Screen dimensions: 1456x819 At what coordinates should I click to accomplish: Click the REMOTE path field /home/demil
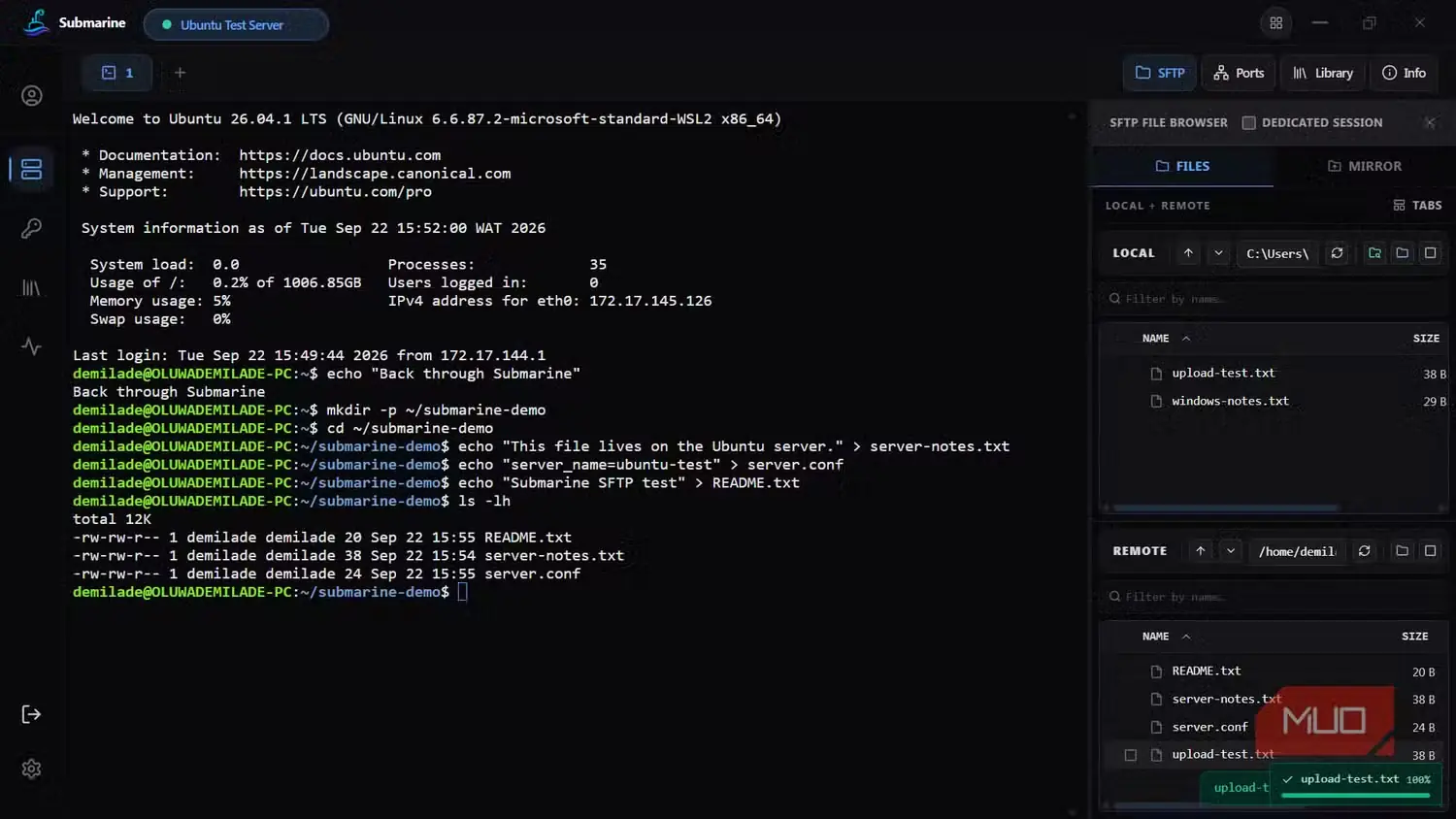click(x=1297, y=551)
